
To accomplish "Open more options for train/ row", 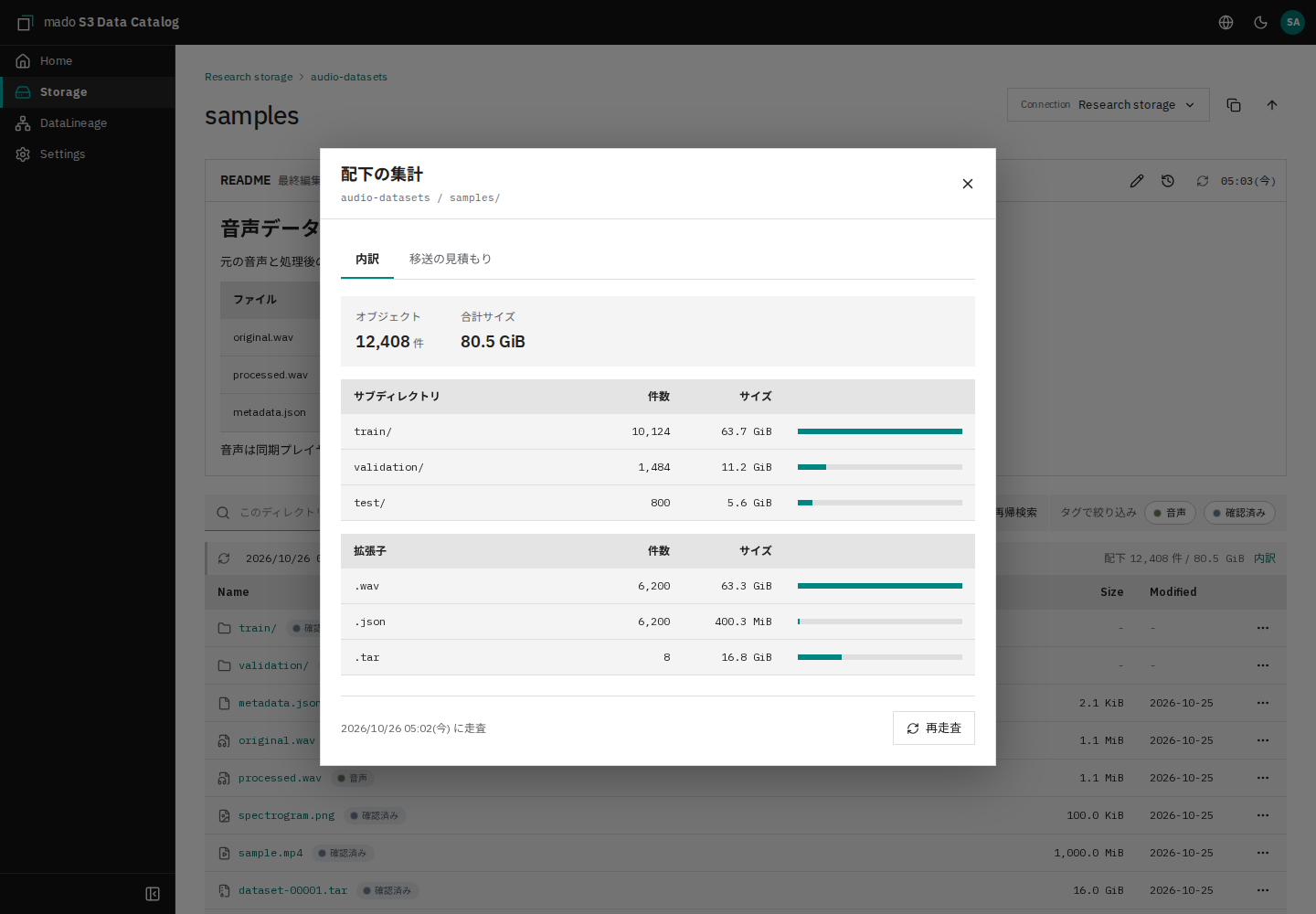I will tap(1263, 628).
